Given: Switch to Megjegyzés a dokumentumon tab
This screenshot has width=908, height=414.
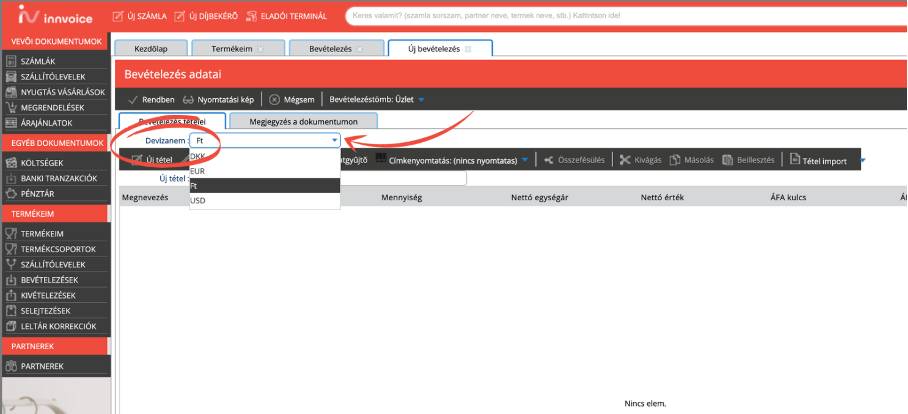Looking at the screenshot, I should point(303,121).
